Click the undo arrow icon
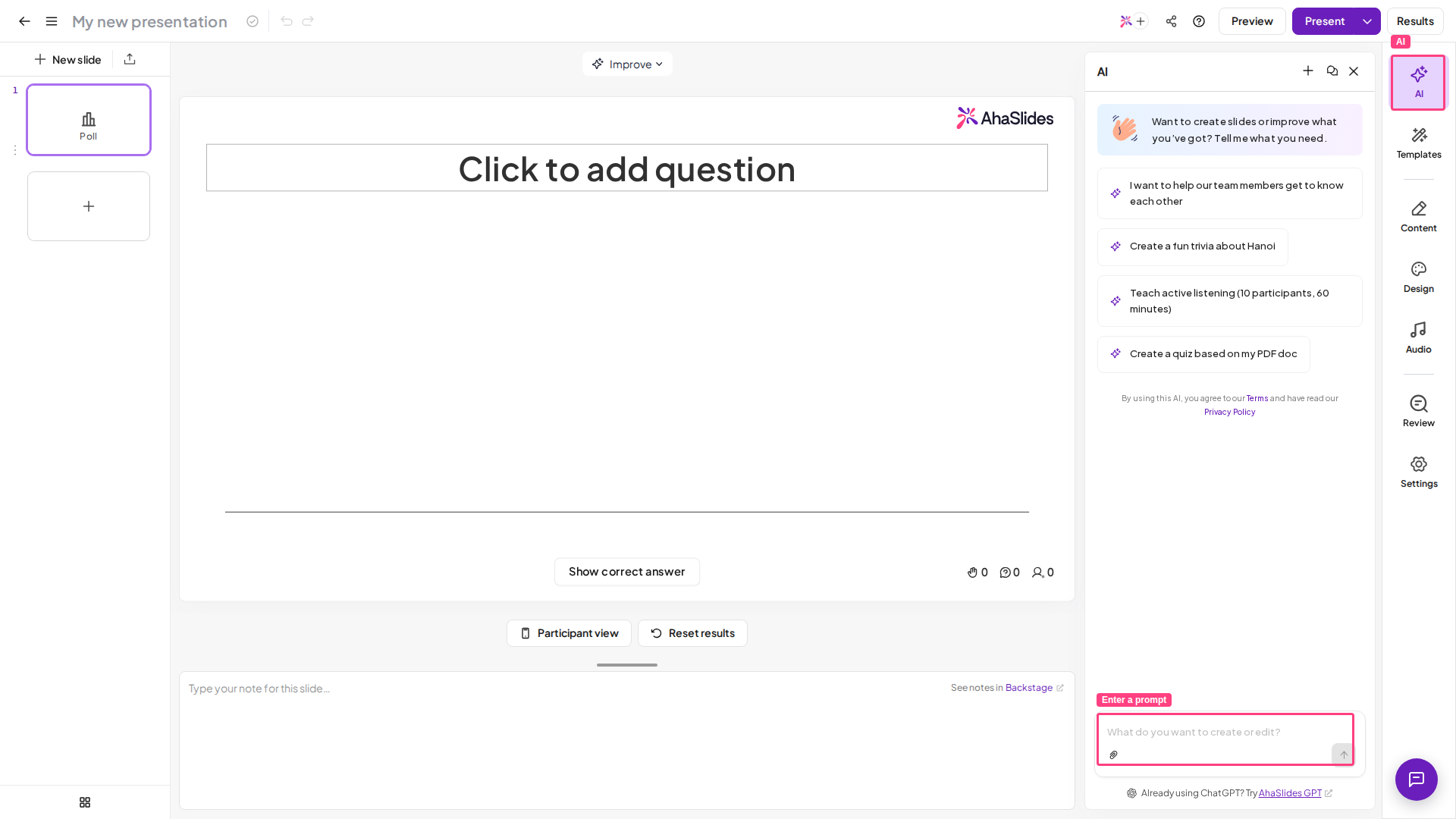Viewport: 1456px width, 819px height. (x=287, y=21)
